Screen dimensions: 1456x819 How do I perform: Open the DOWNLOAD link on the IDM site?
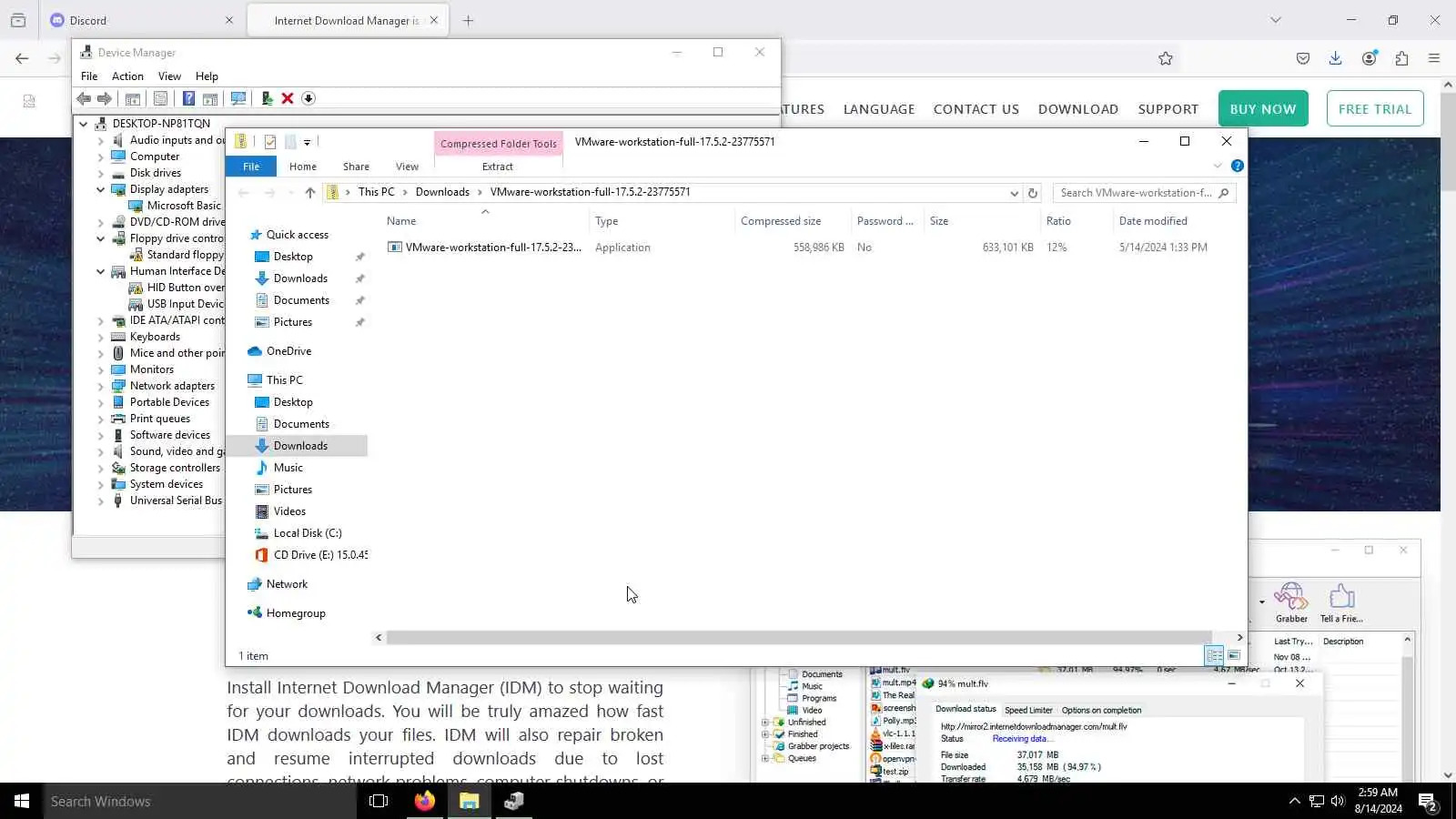(1078, 109)
